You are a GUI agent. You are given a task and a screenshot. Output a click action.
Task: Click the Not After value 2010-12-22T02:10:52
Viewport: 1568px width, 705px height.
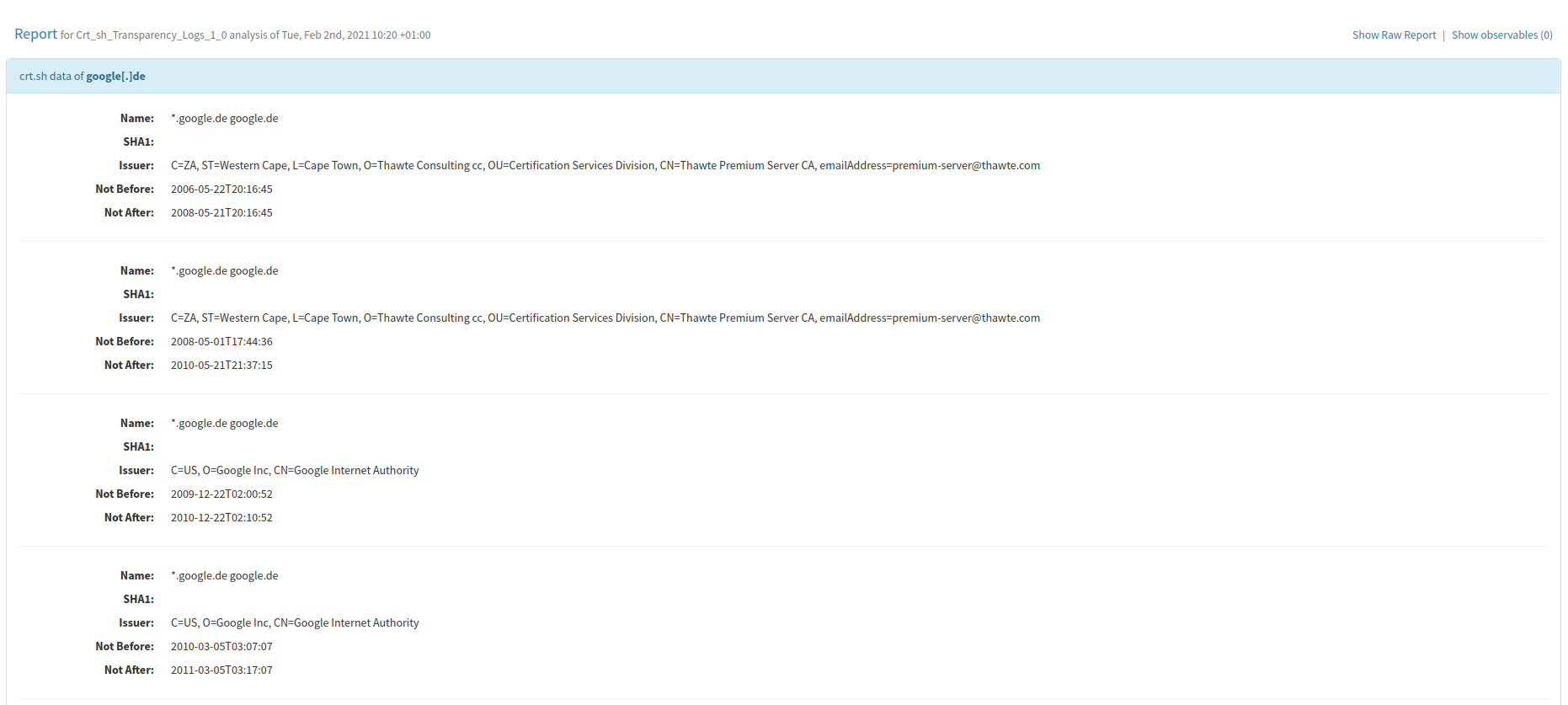pos(221,518)
